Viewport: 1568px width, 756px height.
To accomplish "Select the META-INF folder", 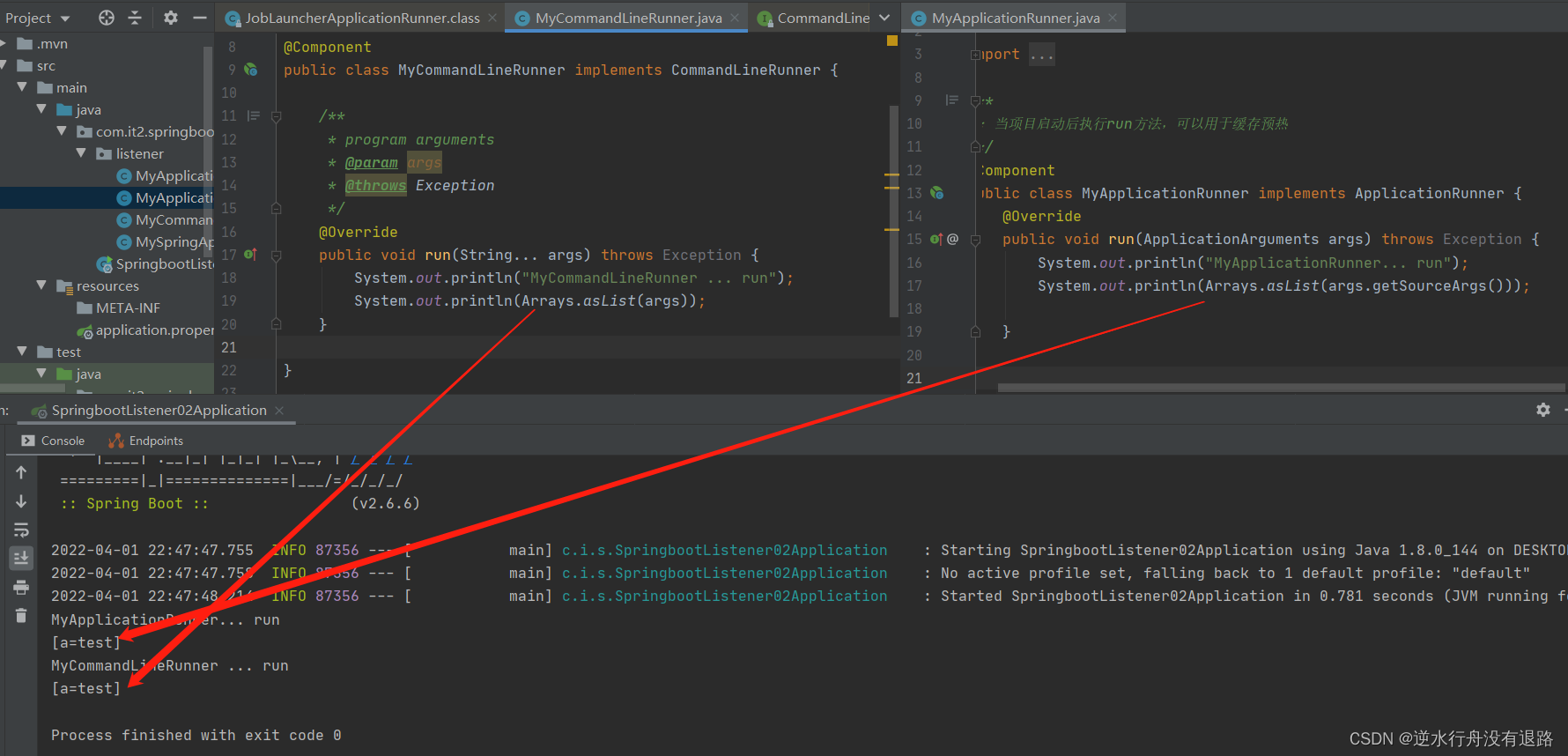I will point(119,308).
